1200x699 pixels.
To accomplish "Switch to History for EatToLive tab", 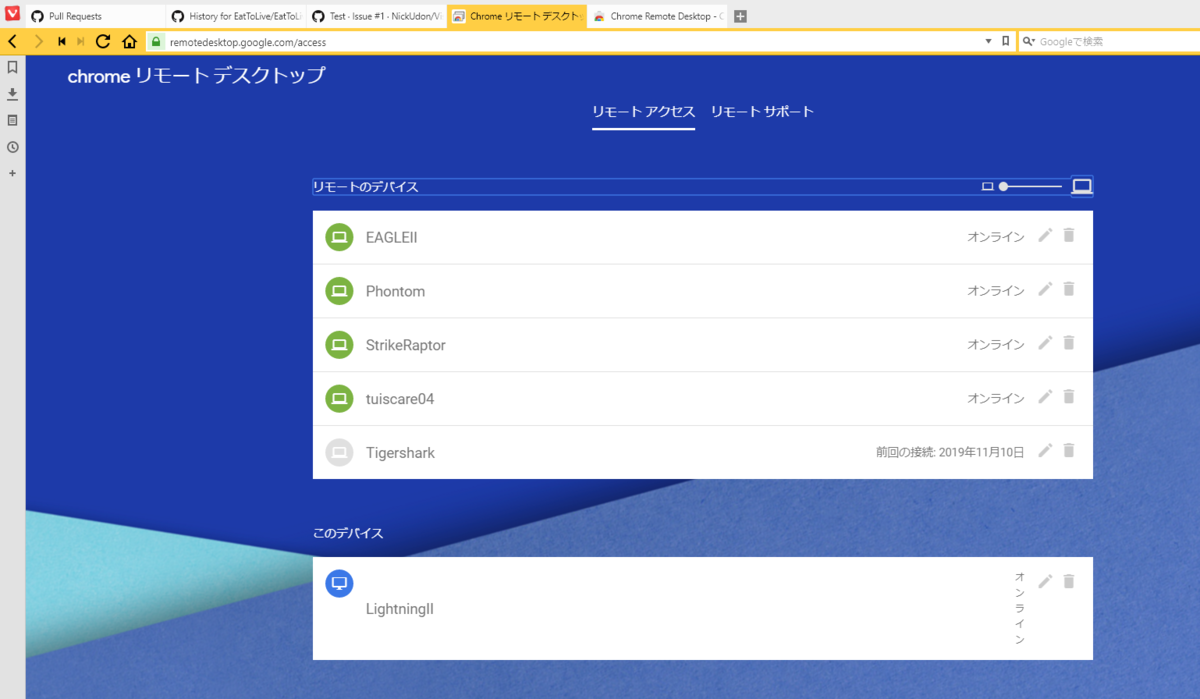I will coord(235,16).
